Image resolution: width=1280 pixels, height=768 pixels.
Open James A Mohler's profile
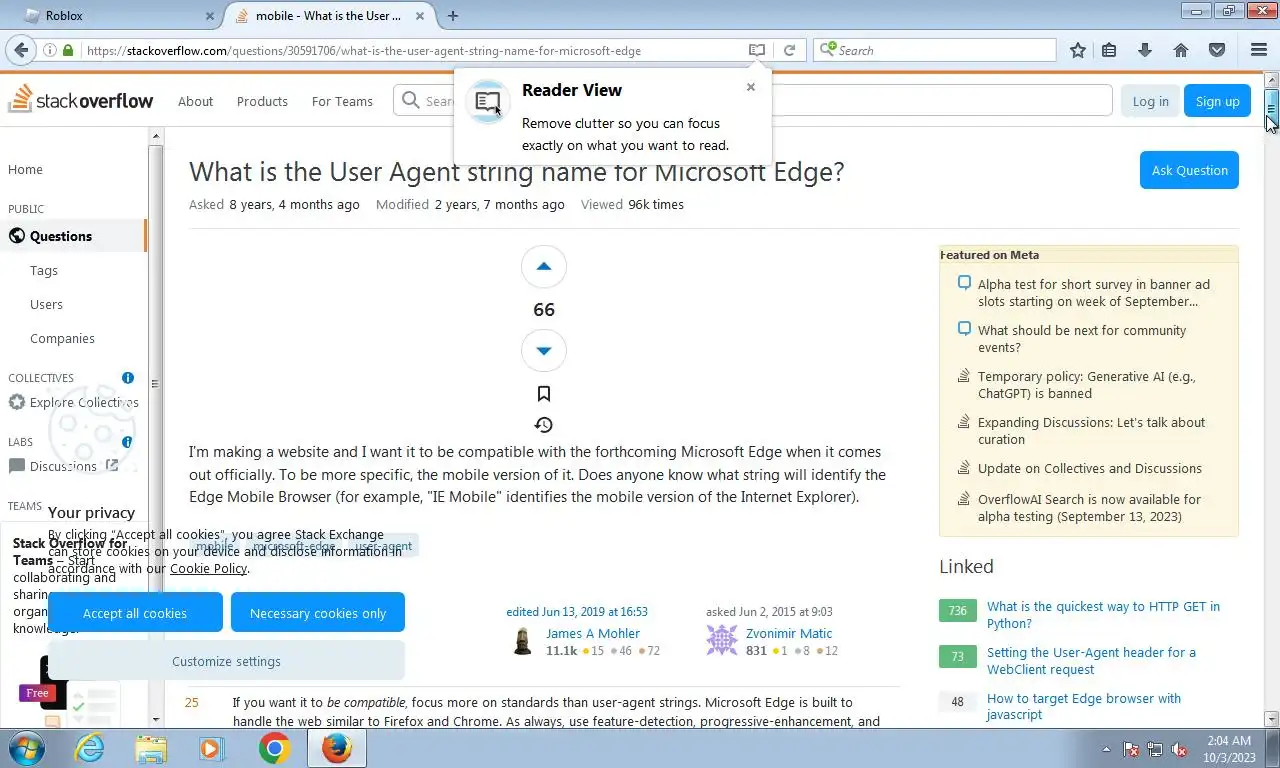[592, 633]
